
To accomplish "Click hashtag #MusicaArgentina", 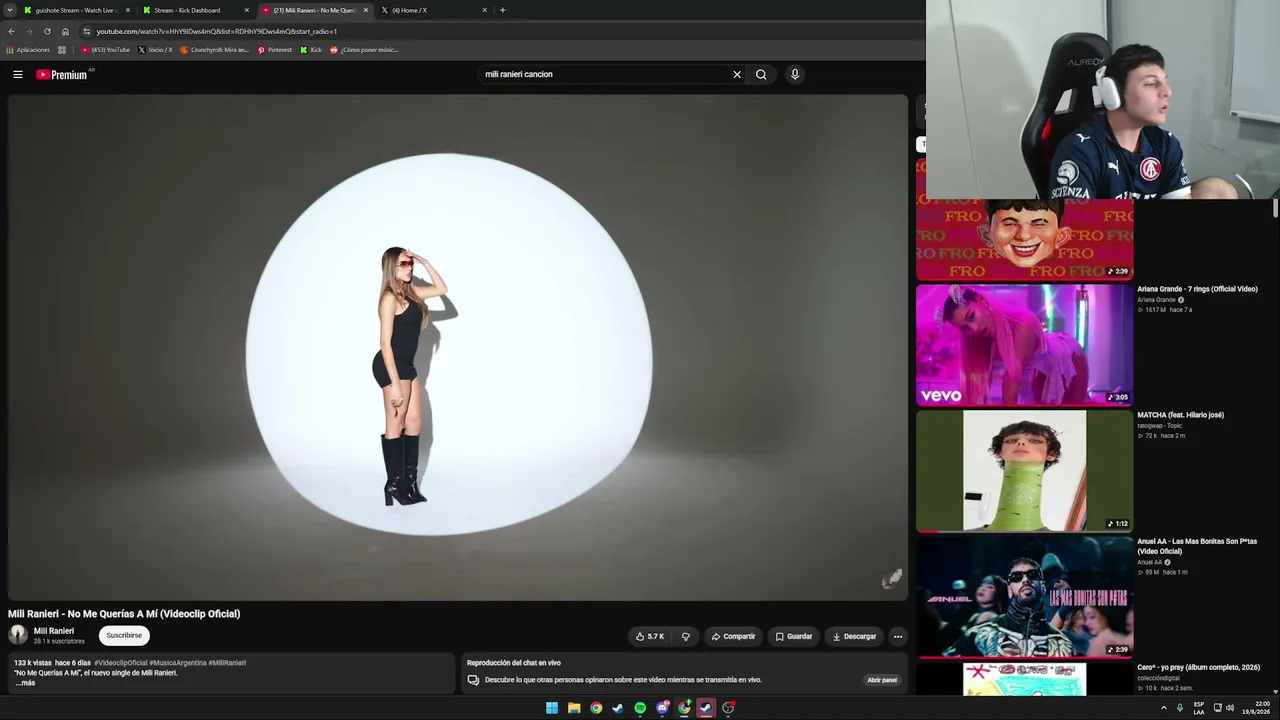I will coord(177,663).
